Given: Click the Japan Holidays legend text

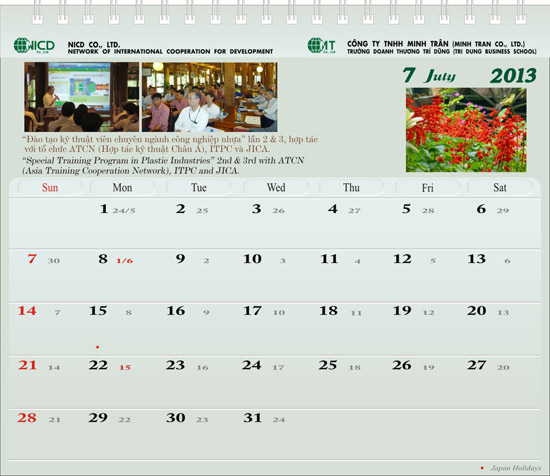Looking at the screenshot, I should (x=516, y=468).
